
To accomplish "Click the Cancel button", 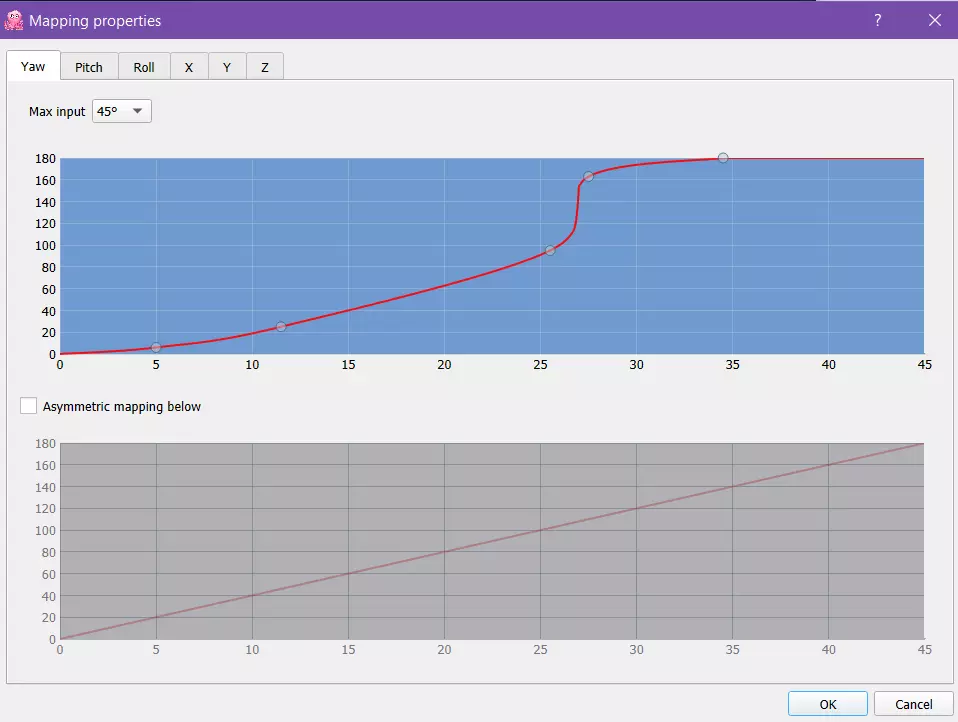I will 913,704.
